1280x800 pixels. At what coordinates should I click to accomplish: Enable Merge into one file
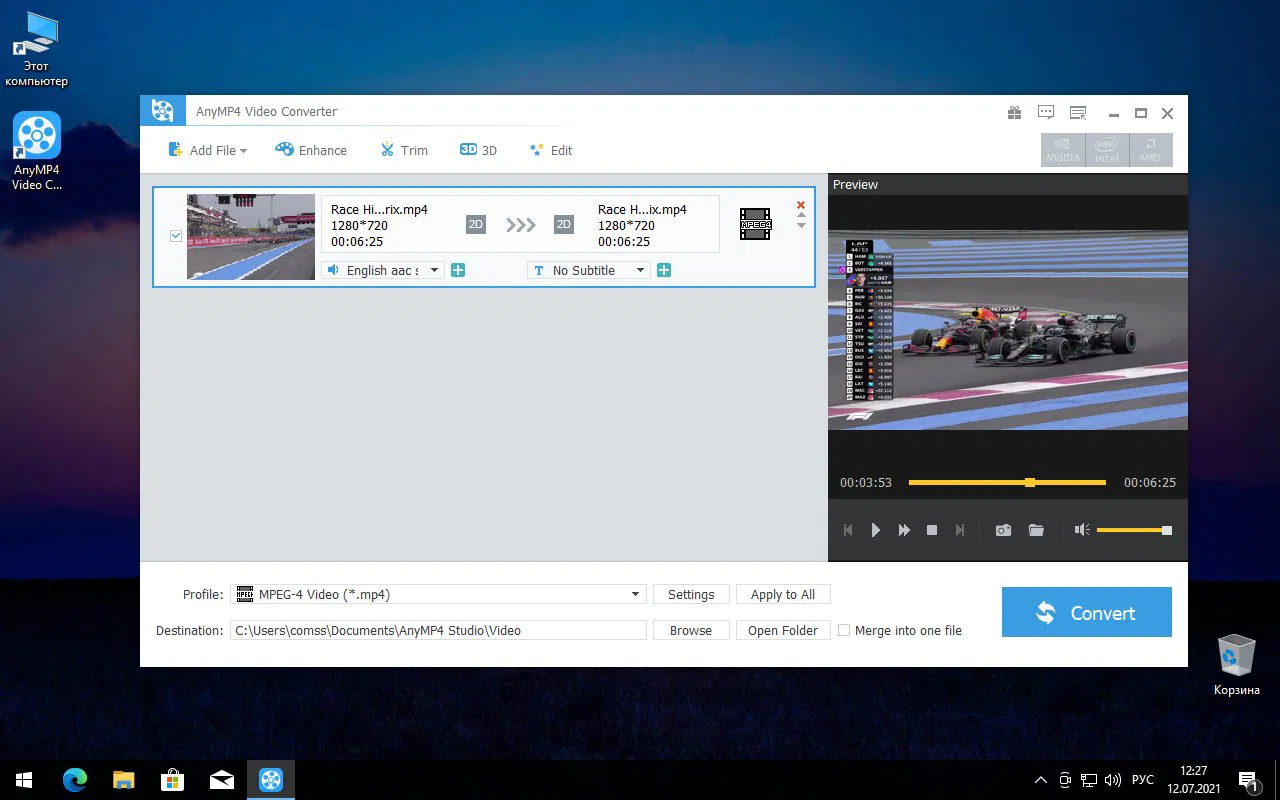(845, 630)
